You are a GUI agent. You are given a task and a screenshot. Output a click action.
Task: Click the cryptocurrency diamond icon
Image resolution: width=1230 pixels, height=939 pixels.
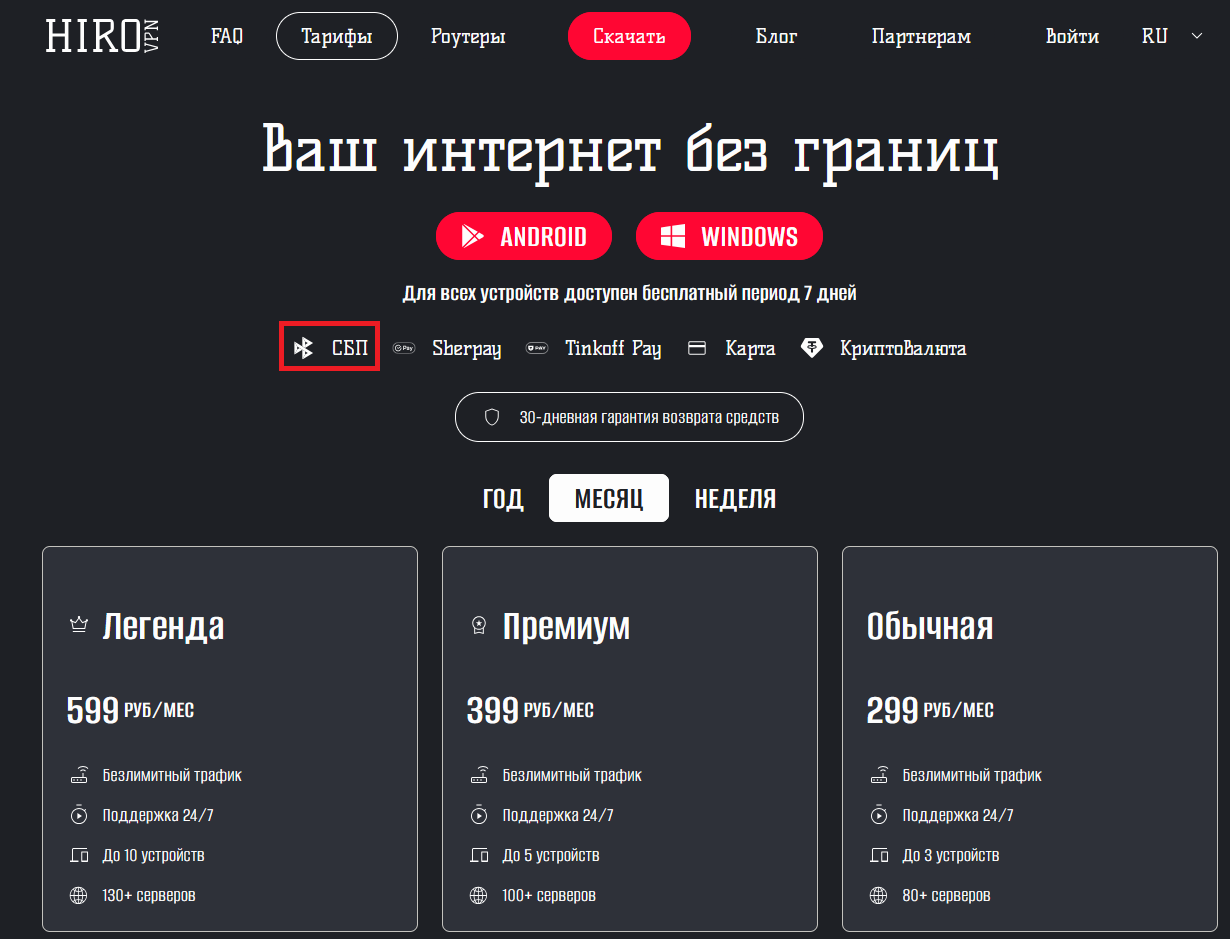[x=812, y=348]
